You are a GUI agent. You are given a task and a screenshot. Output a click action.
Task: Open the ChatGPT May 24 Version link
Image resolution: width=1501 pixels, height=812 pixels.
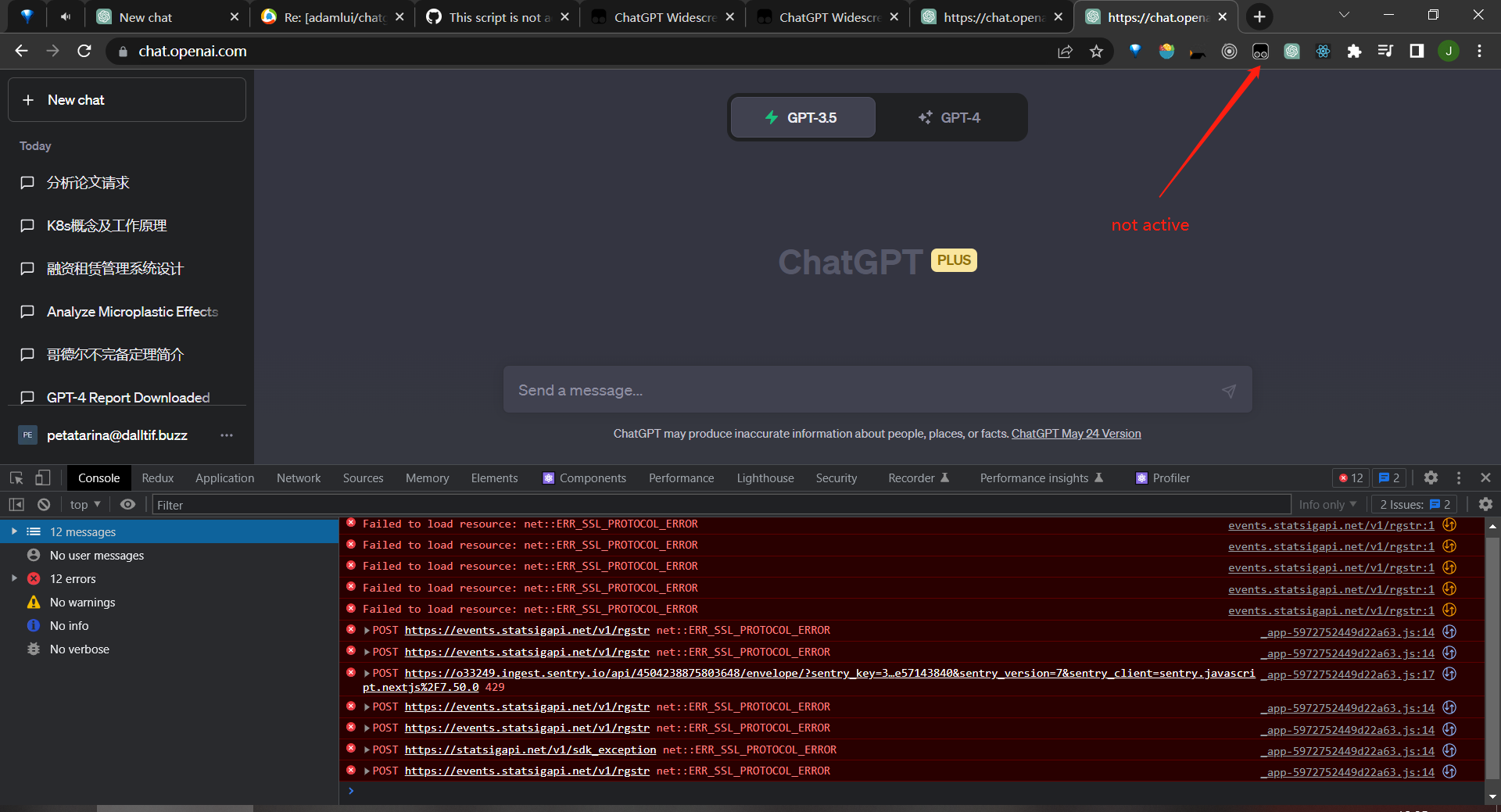coord(1076,433)
